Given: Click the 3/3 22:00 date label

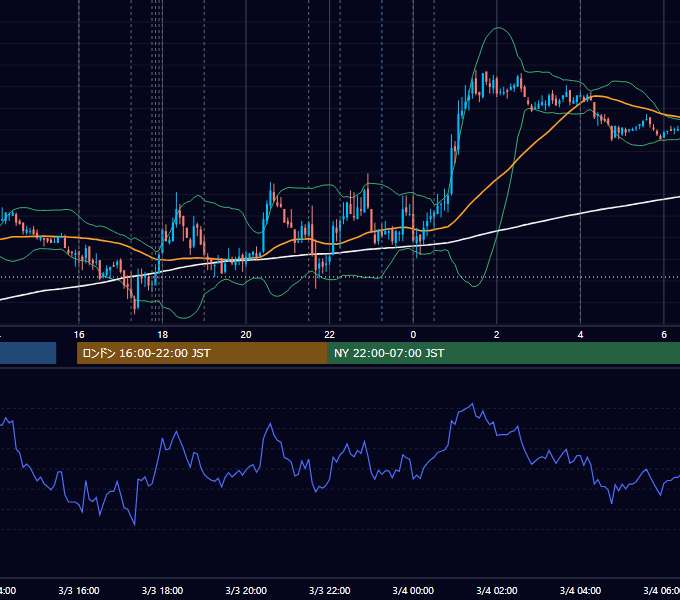Looking at the screenshot, I should [x=330, y=590].
